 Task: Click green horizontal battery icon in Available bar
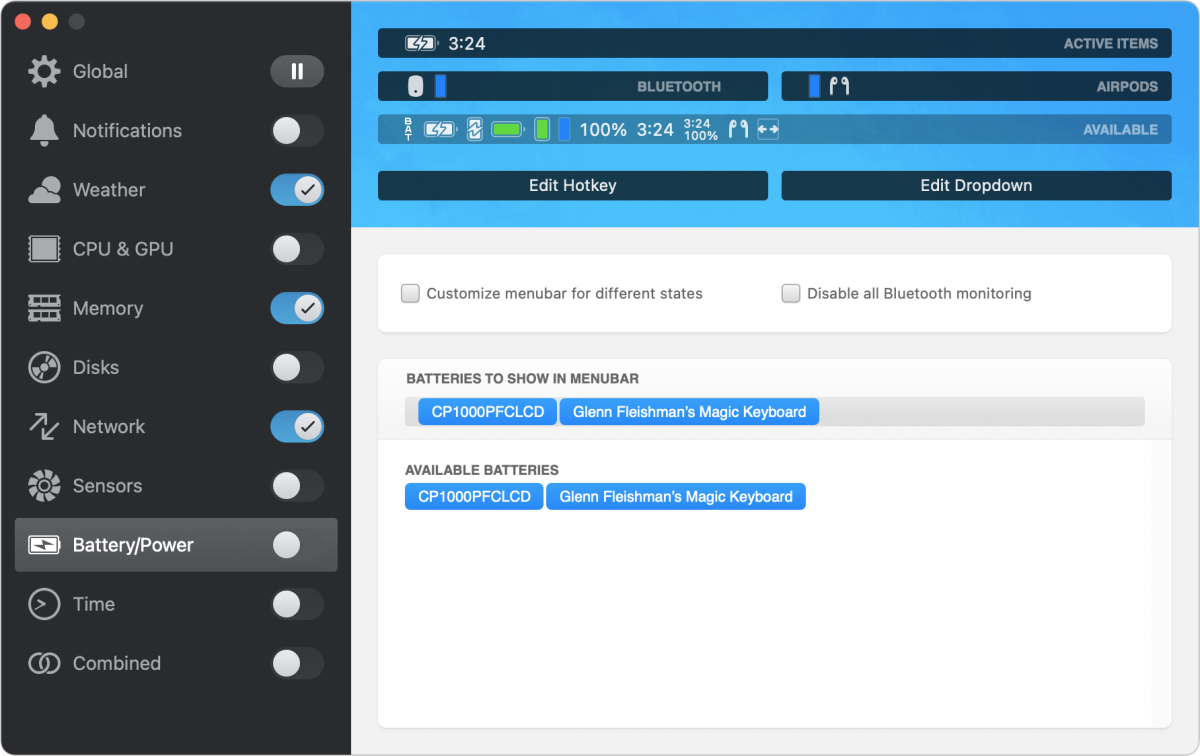pos(508,129)
